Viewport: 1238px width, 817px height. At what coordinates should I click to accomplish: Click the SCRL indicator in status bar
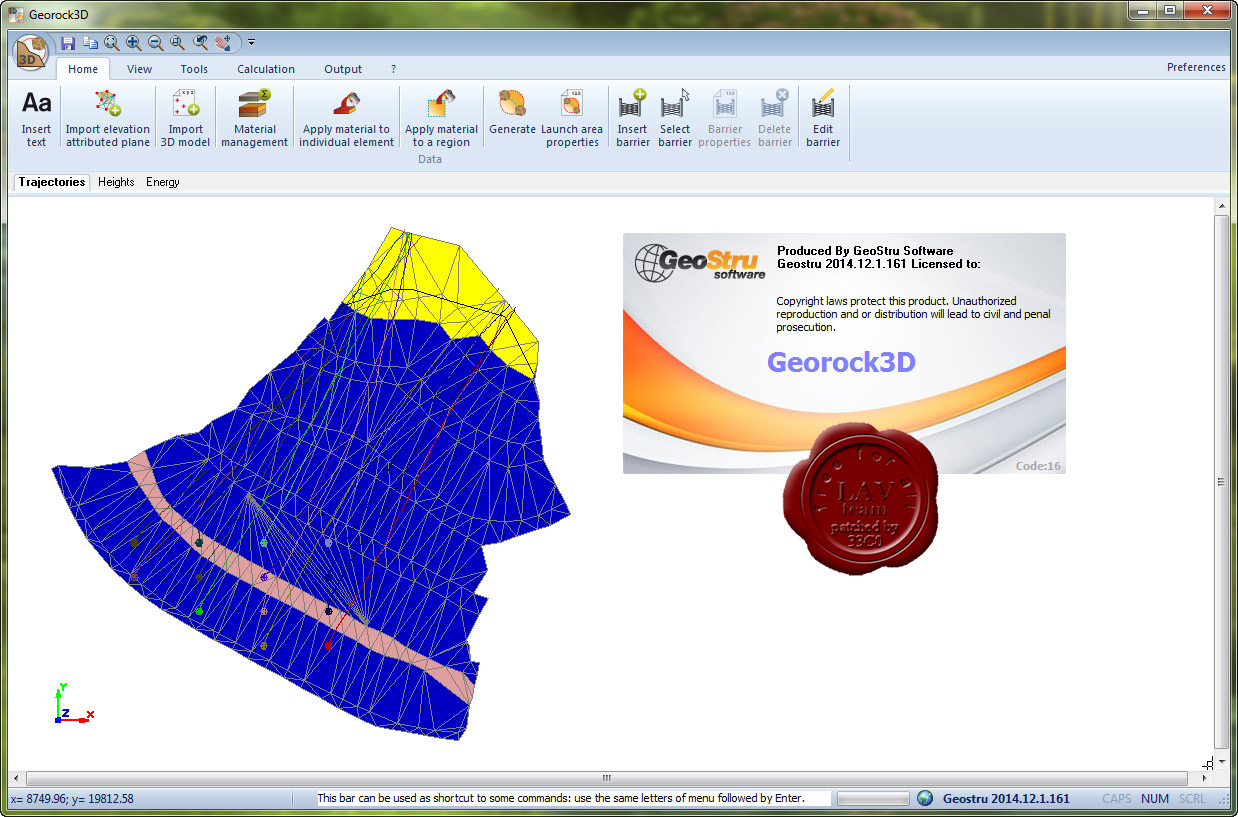pyautogui.click(x=1192, y=799)
